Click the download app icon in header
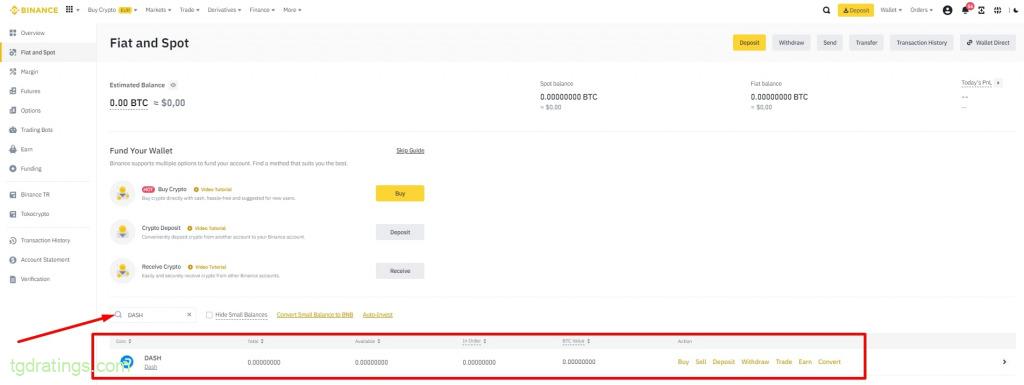Viewport: 1024px width, 385px height. (982, 10)
